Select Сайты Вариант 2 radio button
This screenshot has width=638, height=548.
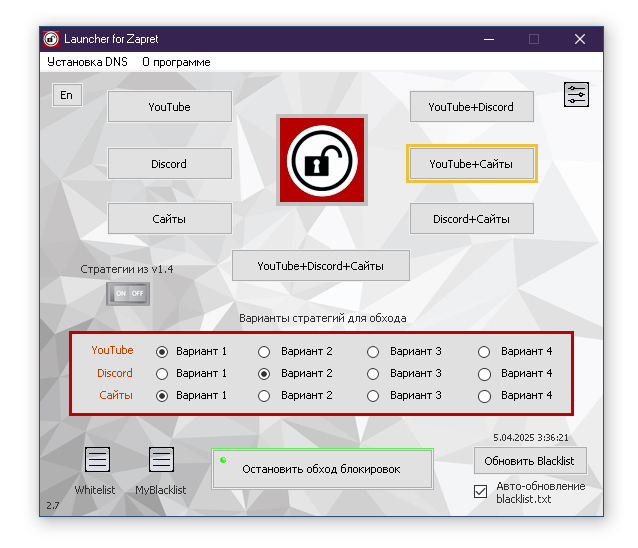coord(264,395)
